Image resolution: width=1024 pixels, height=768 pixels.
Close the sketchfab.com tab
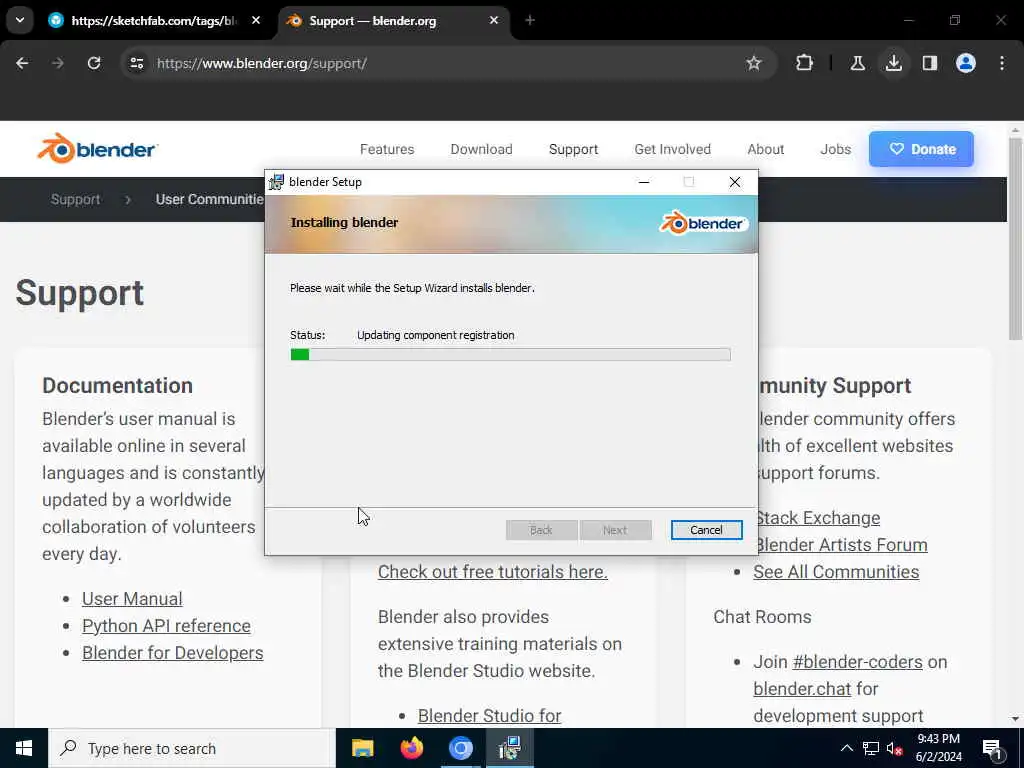point(256,21)
